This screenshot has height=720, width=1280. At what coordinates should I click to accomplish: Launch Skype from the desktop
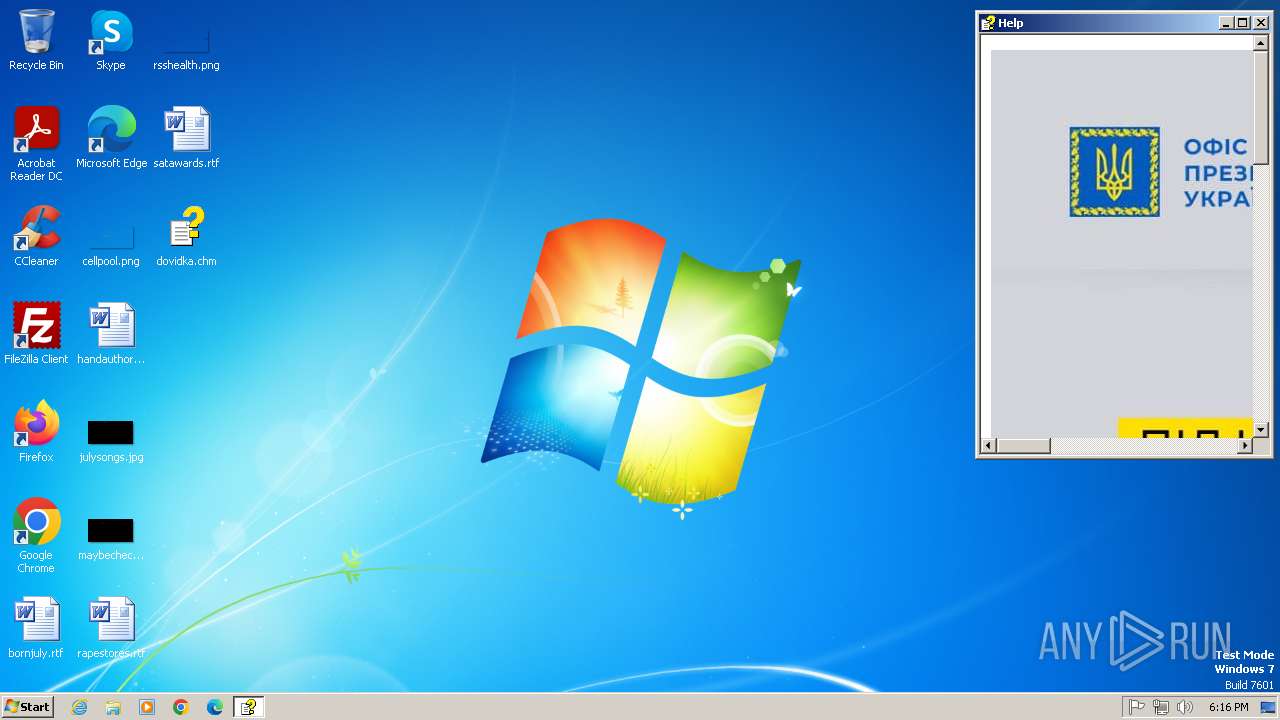point(111,40)
